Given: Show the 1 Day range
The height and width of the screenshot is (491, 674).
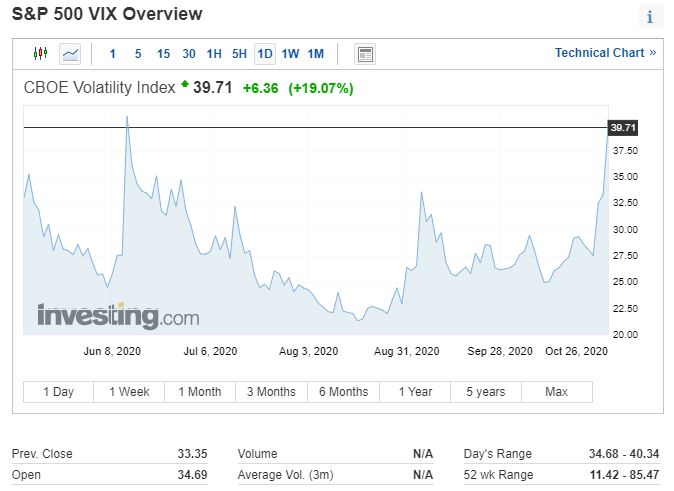Looking at the screenshot, I should point(58,392).
